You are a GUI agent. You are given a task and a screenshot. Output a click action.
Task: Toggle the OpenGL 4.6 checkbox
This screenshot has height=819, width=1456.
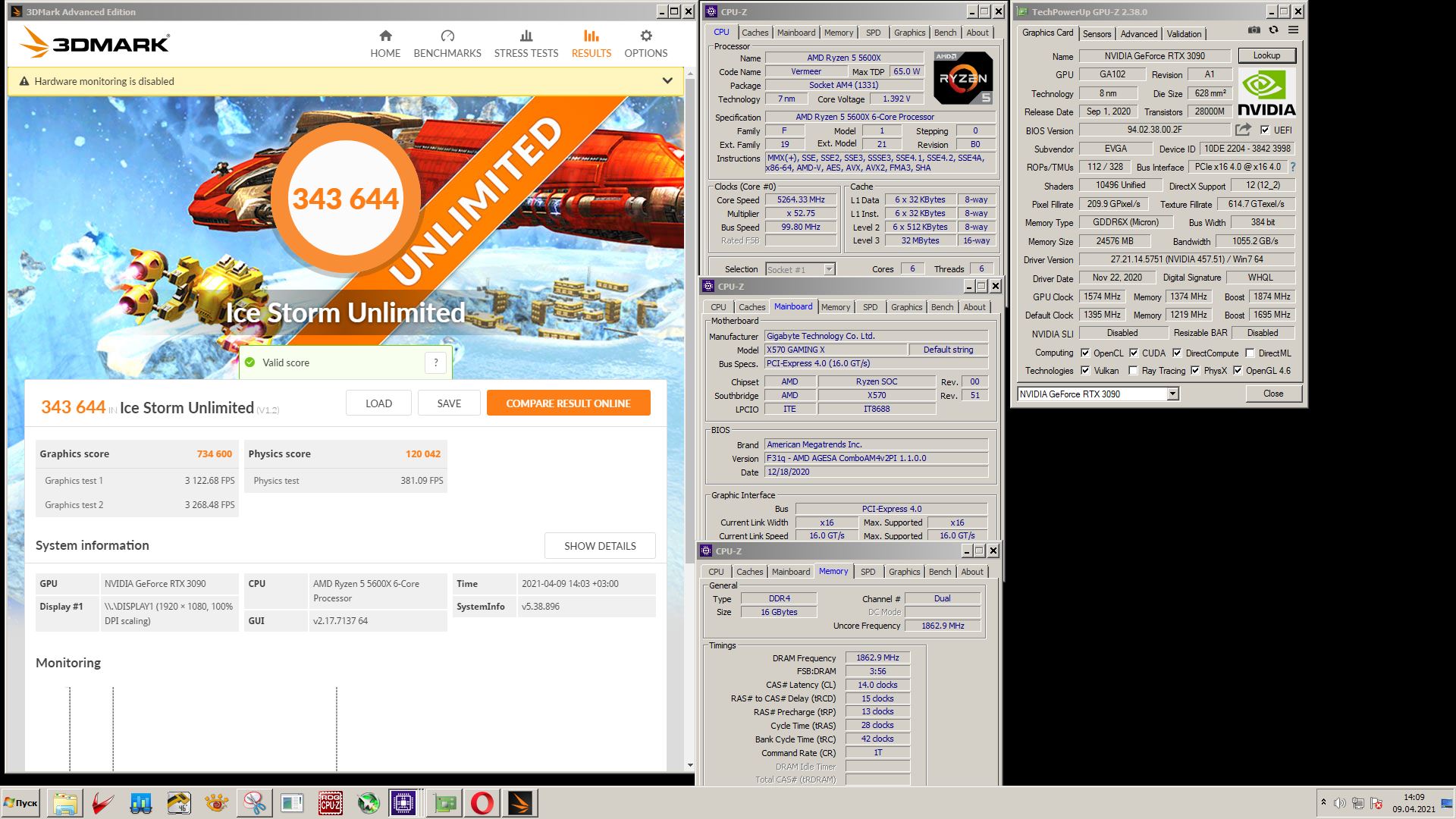click(1238, 371)
